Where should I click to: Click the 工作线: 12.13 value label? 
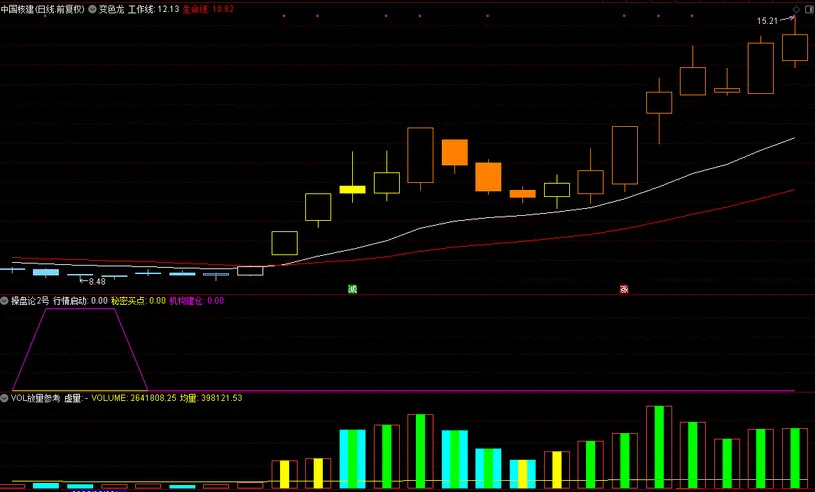coord(154,9)
